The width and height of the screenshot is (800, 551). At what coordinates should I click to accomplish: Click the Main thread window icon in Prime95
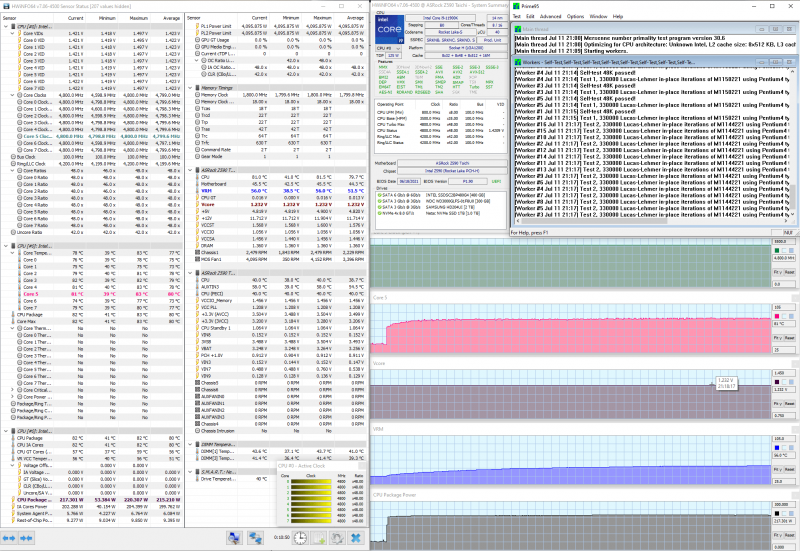[x=518, y=30]
